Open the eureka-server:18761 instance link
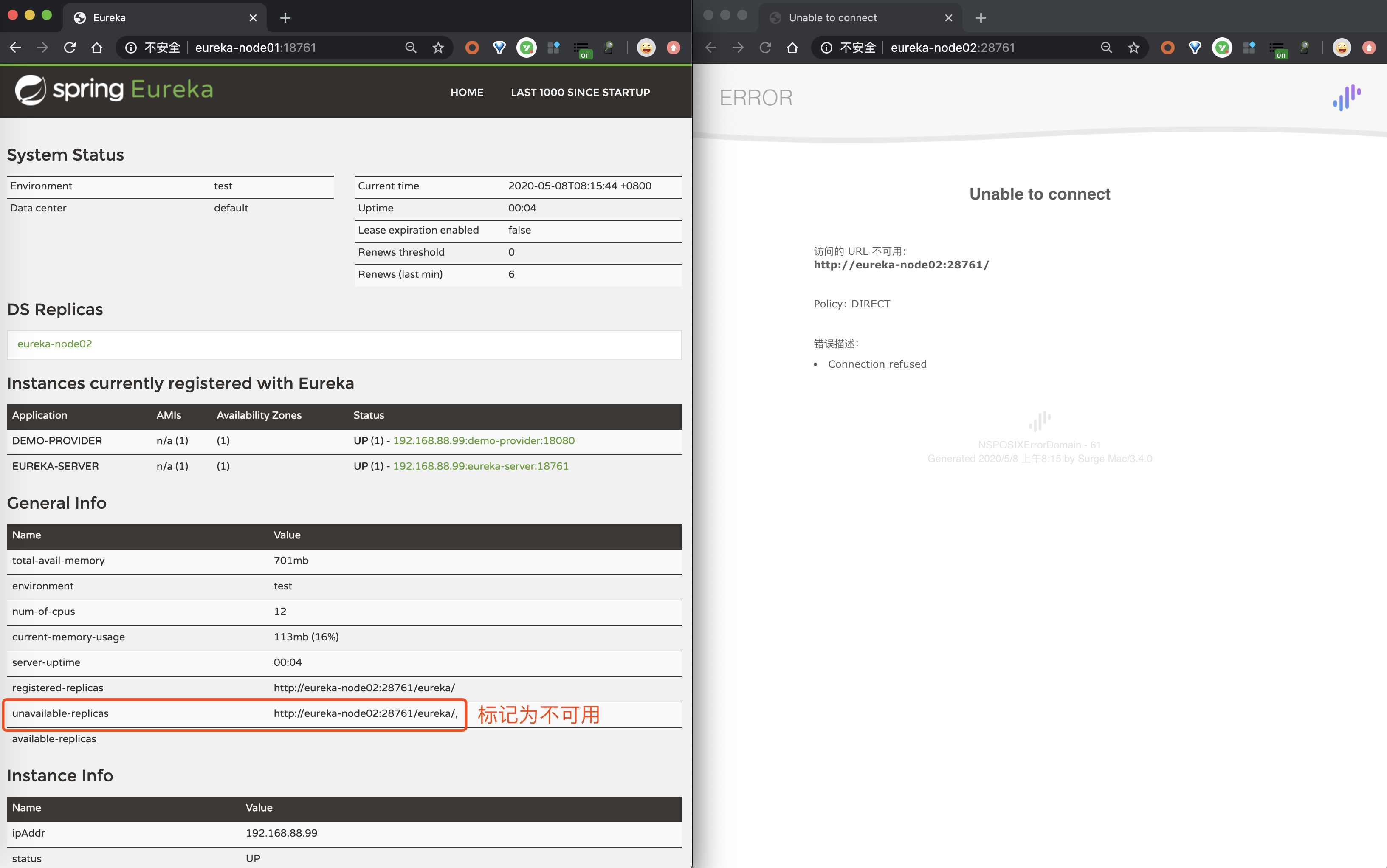 coord(480,466)
